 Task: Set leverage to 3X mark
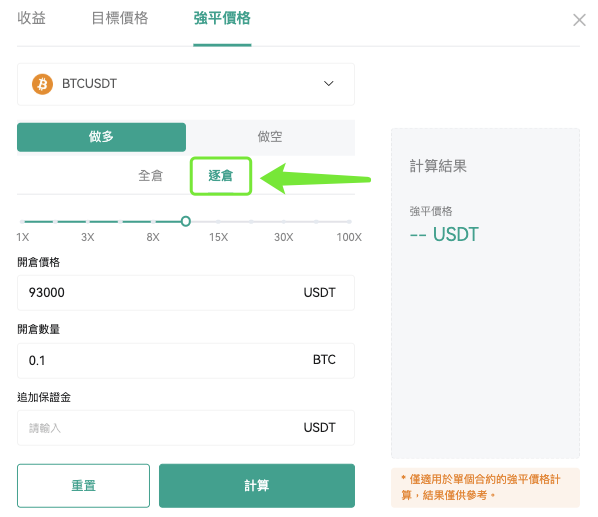click(88, 222)
